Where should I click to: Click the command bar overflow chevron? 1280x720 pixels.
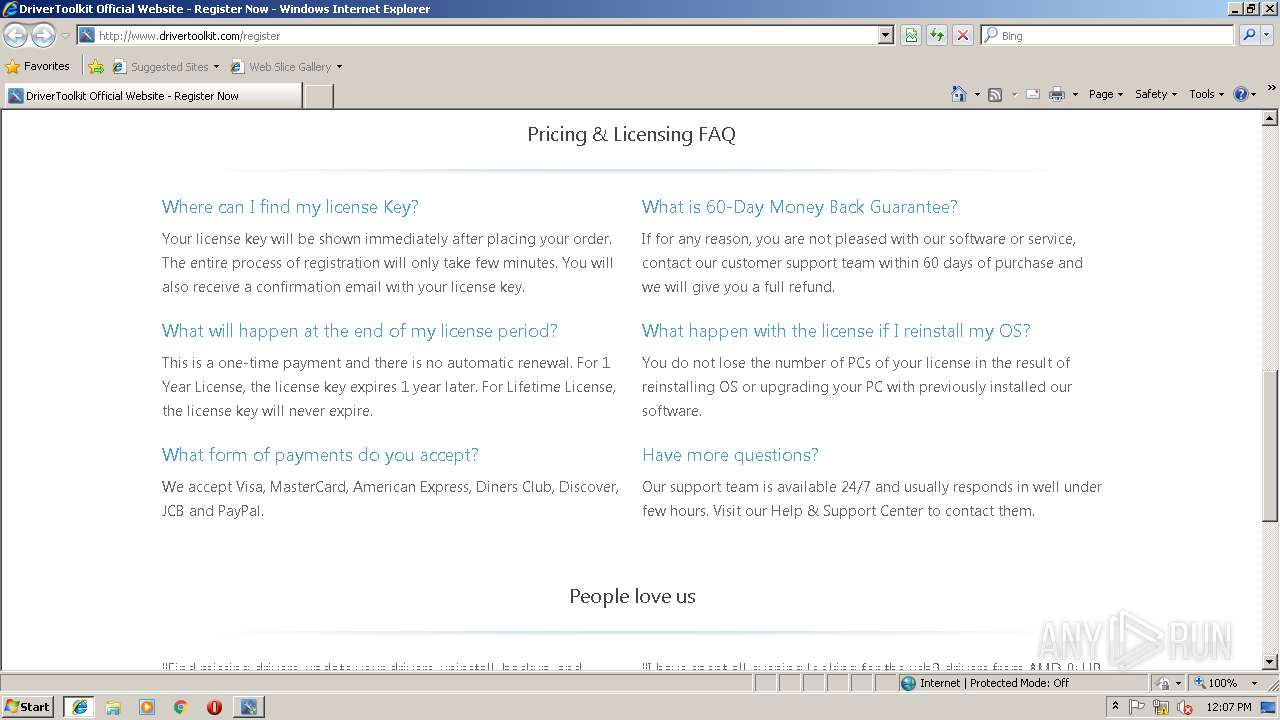pos(1271,89)
